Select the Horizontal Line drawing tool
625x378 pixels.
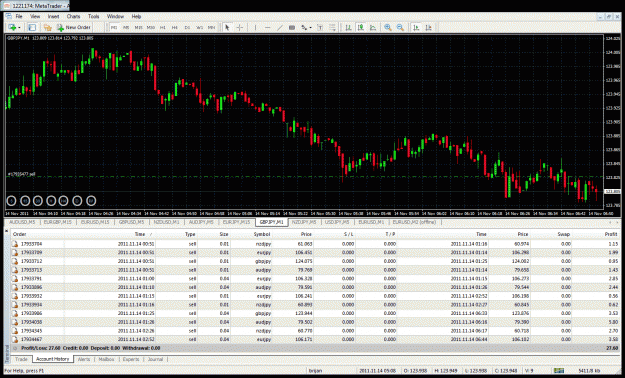tap(267, 28)
